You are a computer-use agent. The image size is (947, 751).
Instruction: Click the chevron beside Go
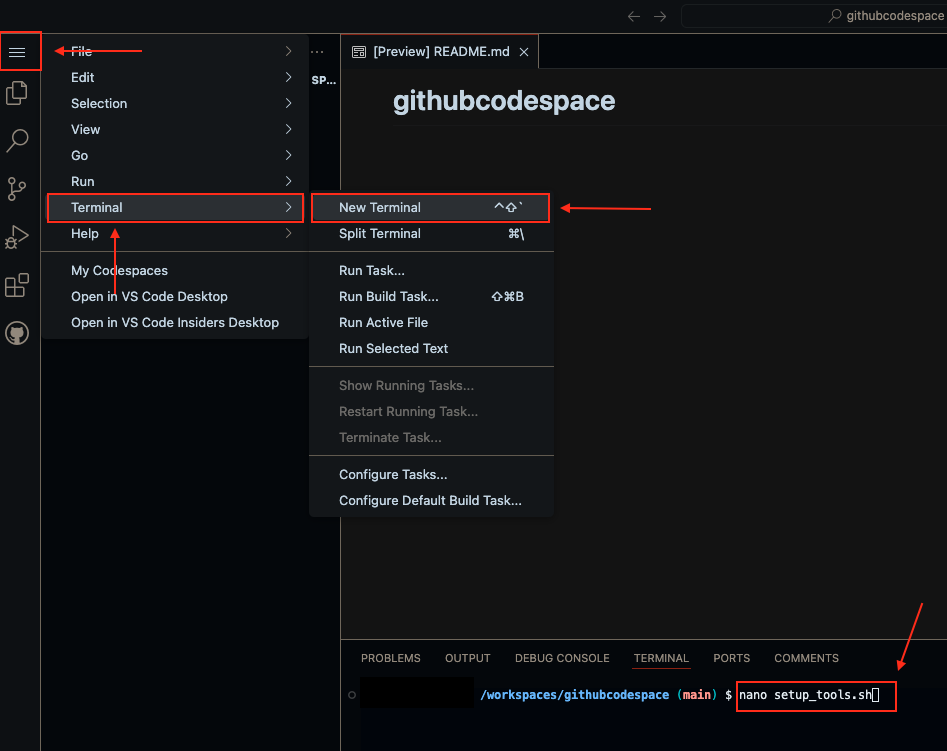[289, 155]
